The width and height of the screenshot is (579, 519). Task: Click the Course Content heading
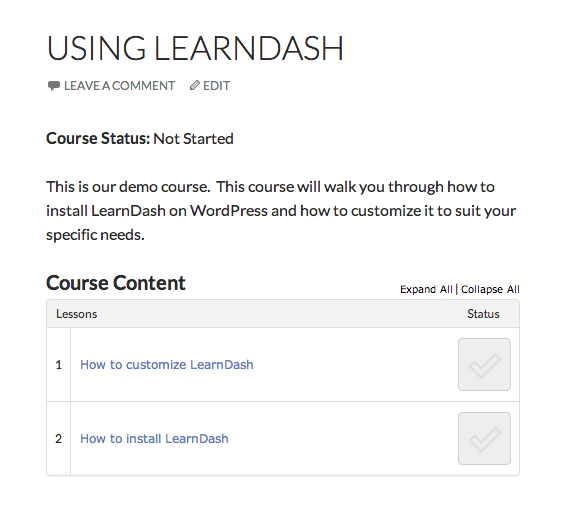(x=116, y=283)
